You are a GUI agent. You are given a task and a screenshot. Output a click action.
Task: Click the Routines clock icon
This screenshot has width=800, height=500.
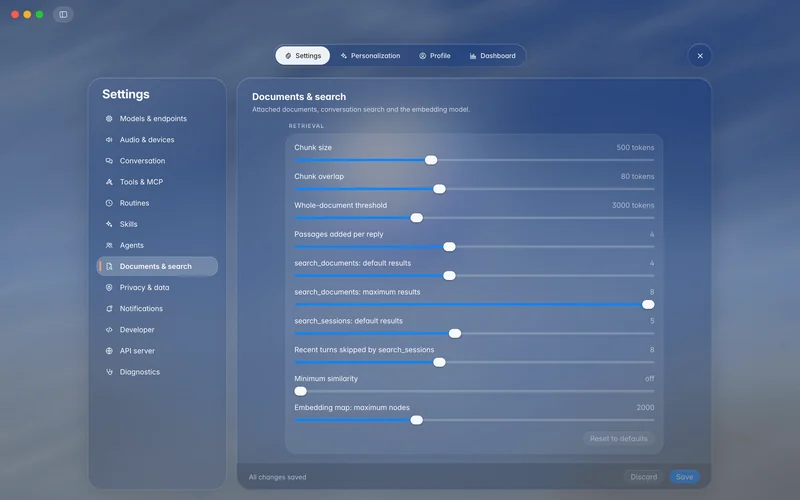pos(109,203)
